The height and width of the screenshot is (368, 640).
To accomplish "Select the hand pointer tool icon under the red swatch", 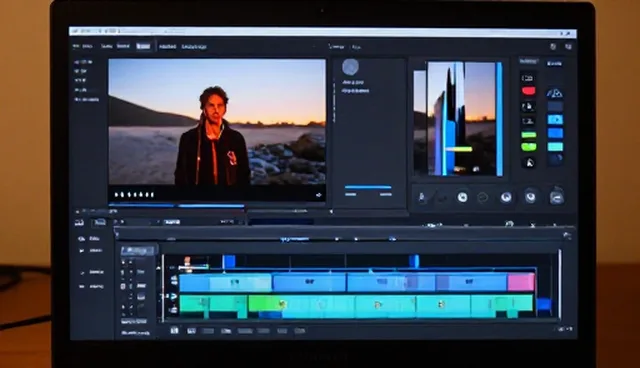I will point(528,107).
